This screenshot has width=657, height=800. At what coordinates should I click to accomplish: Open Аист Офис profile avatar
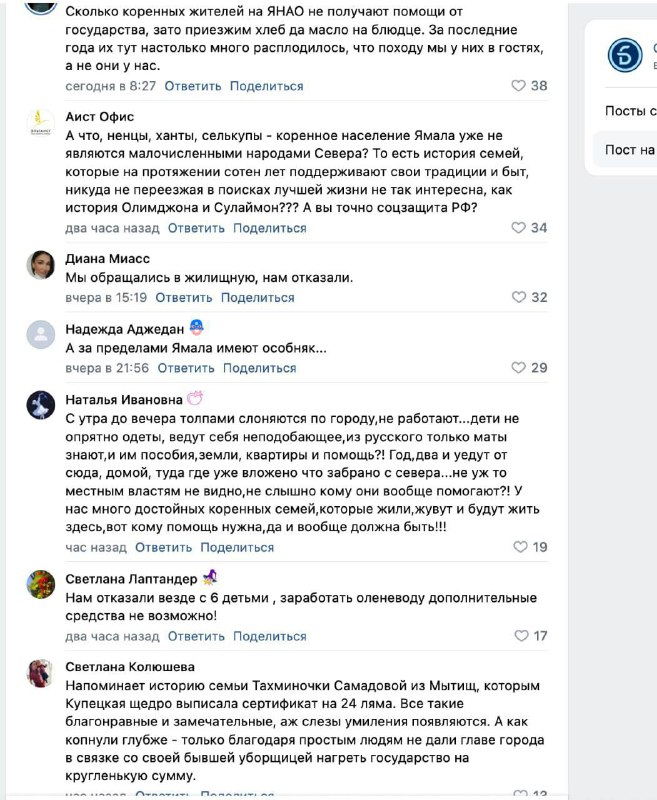(40, 123)
